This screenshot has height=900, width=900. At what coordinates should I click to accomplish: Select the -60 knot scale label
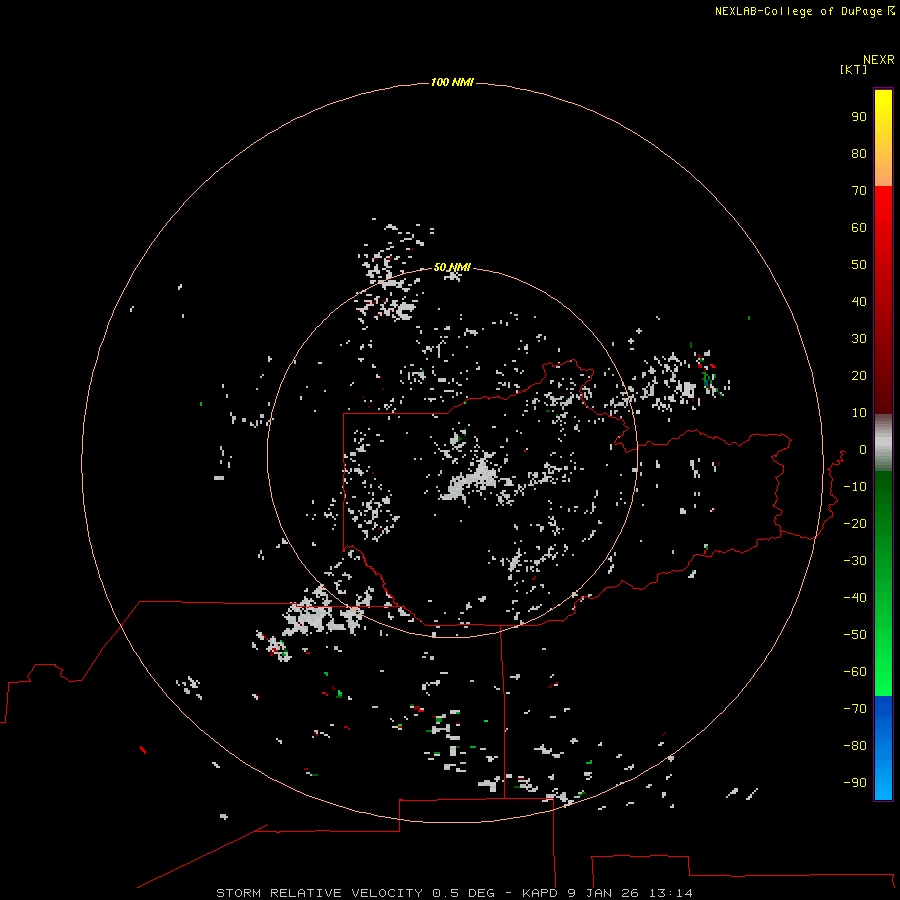855,672
